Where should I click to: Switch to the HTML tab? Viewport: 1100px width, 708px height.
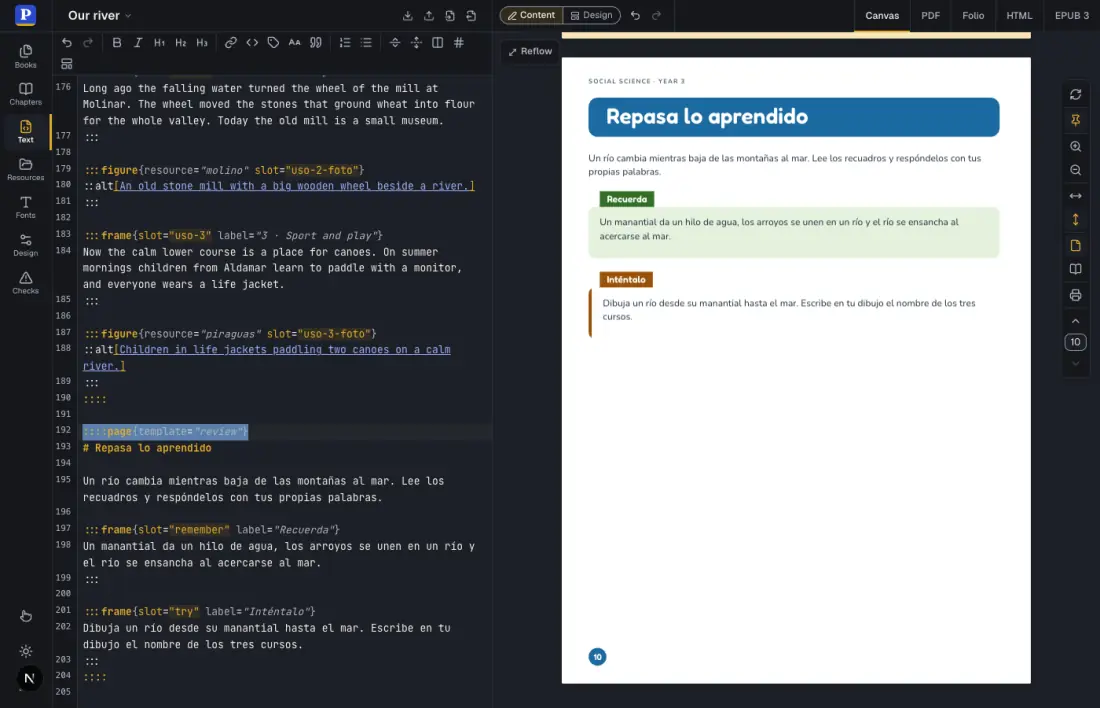pyautogui.click(x=1019, y=15)
